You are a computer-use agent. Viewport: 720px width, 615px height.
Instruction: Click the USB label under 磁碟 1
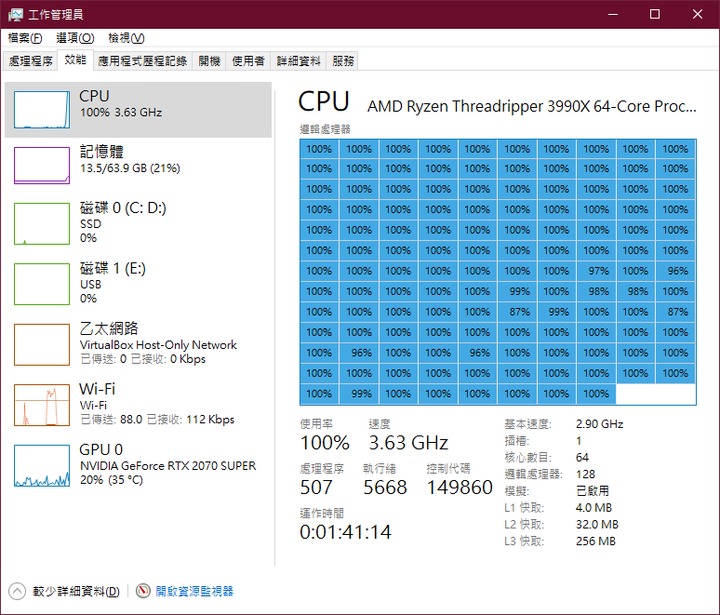90,284
